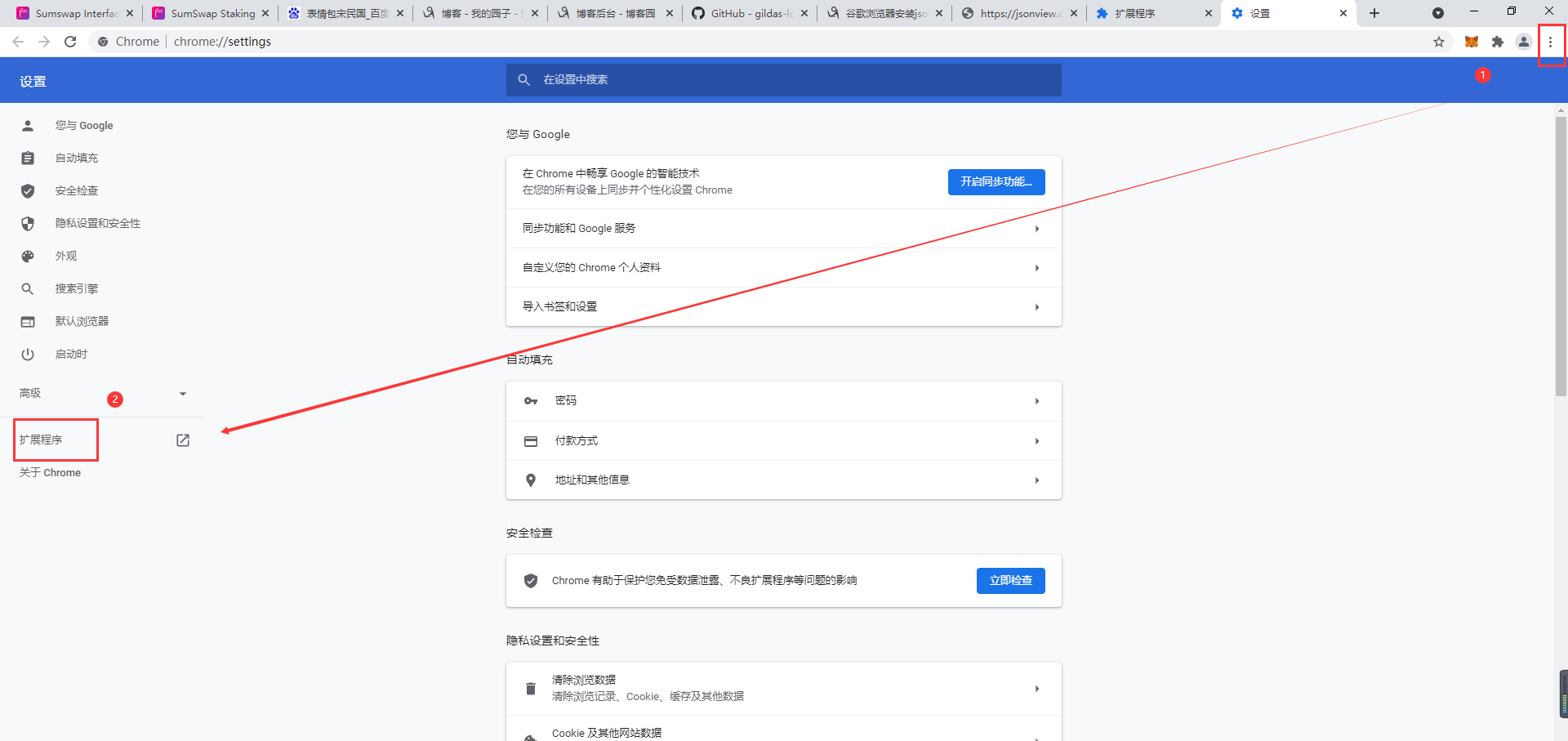Switch to the jsonview https tab
1568x741 pixels.
[1019, 13]
